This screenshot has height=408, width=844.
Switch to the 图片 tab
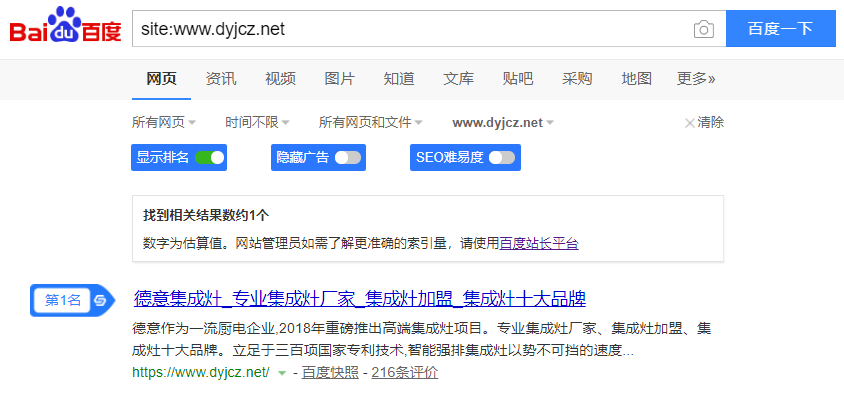pos(340,79)
